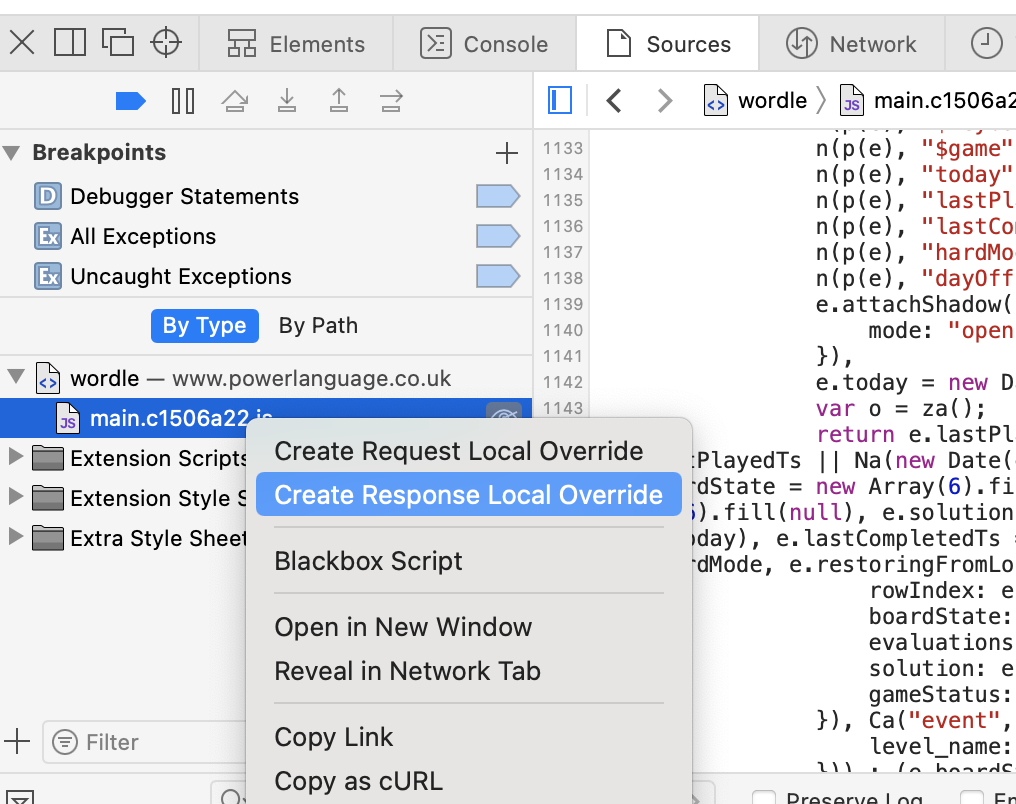
Task: Open the Sources tab
Action: 667,44
